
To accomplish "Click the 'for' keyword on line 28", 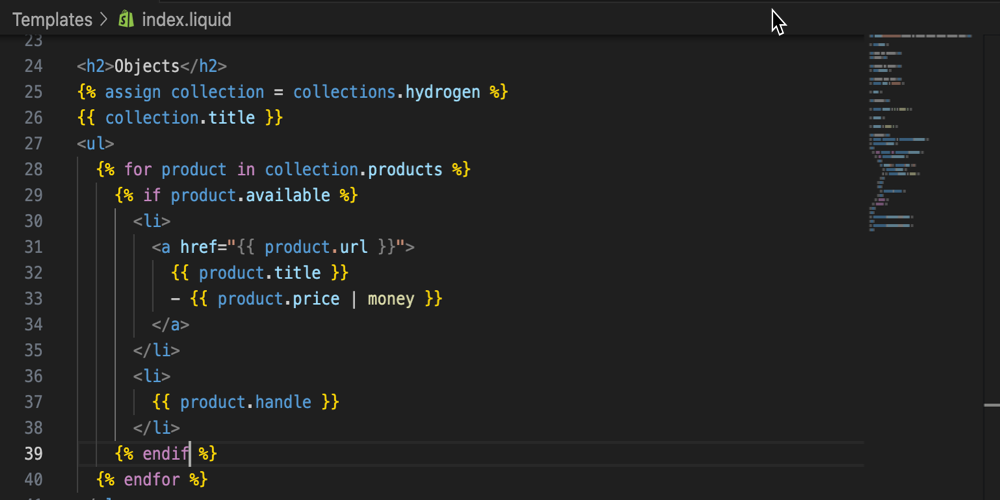I will (x=138, y=170).
